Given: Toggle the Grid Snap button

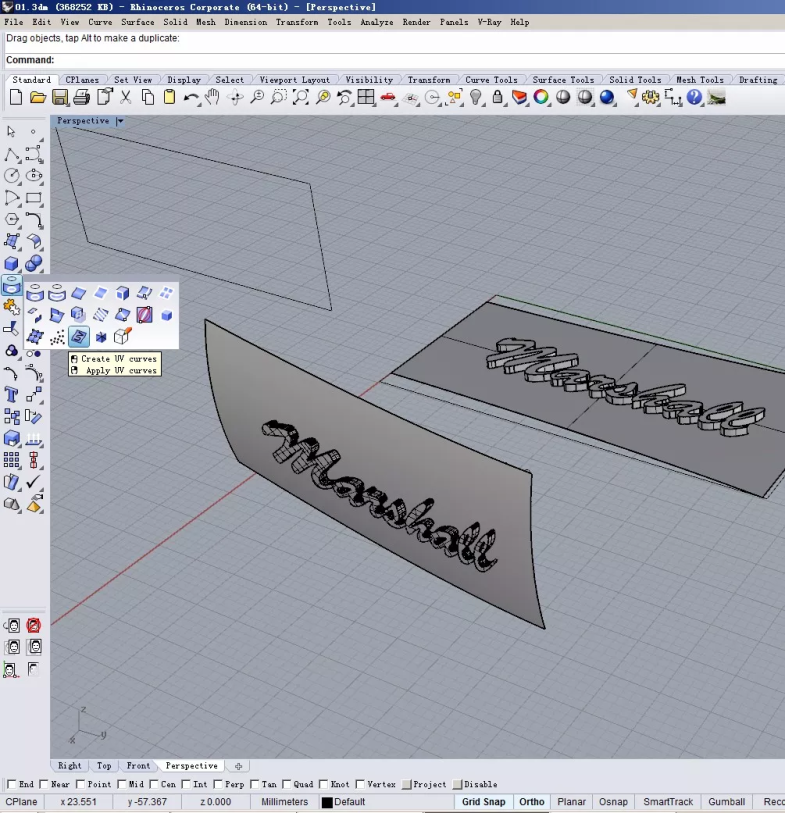Looking at the screenshot, I should pyautogui.click(x=483, y=802).
